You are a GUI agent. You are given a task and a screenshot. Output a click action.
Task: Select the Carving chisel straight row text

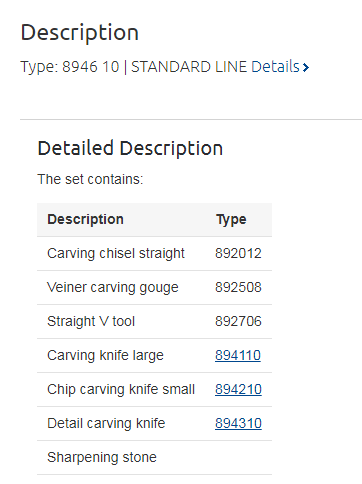coord(116,253)
